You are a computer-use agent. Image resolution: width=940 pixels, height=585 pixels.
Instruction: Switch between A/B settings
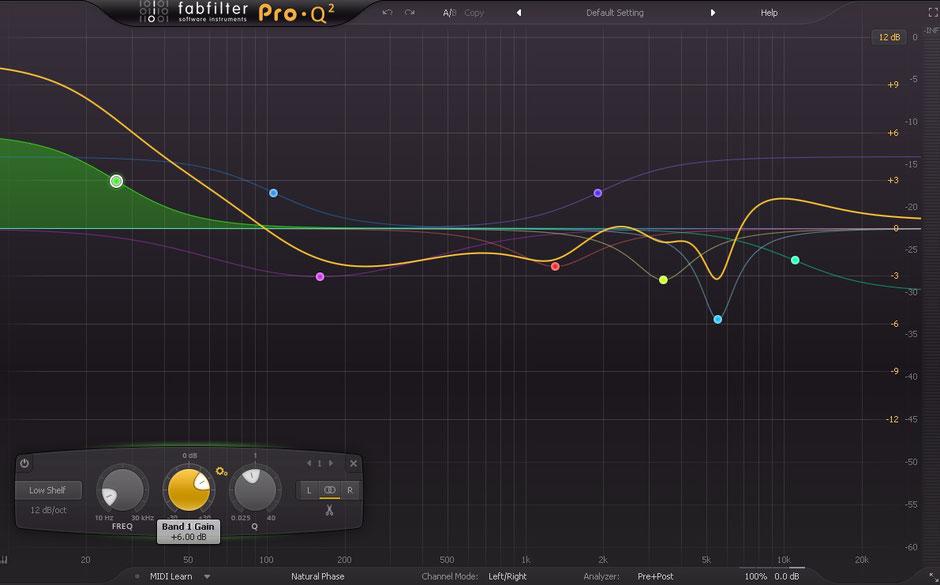point(448,12)
